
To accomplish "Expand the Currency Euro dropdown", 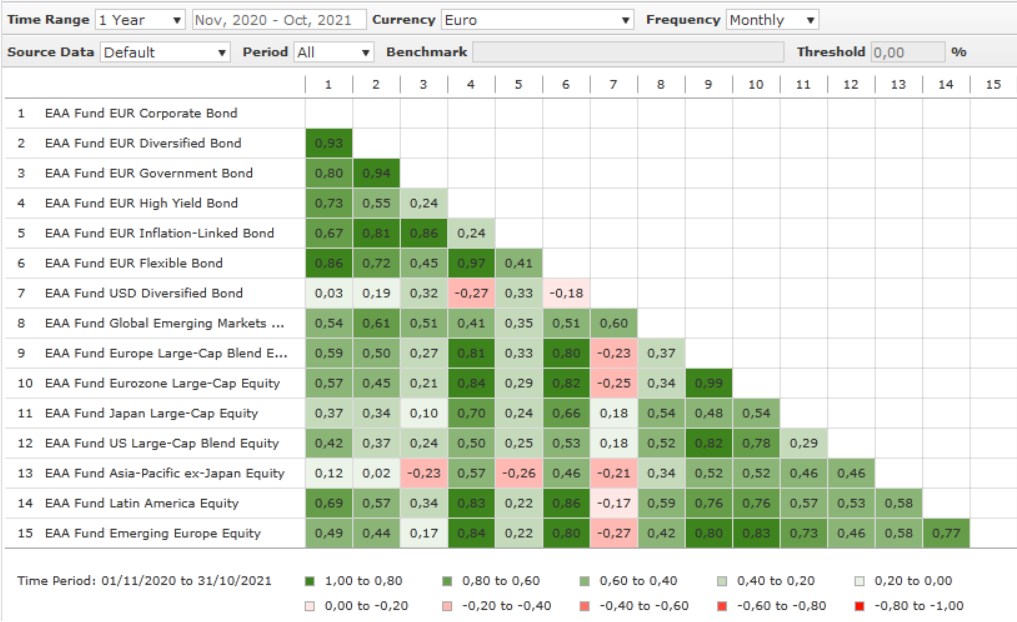I will pos(537,20).
